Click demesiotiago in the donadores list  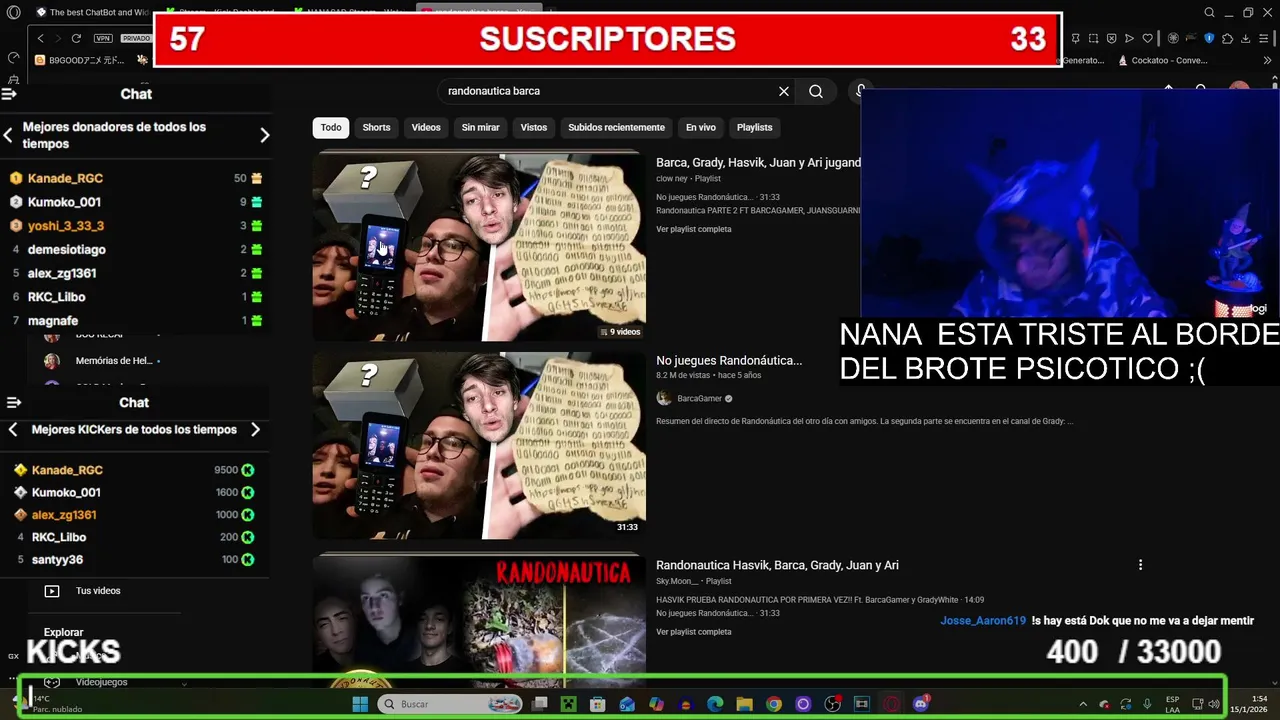(x=66, y=250)
